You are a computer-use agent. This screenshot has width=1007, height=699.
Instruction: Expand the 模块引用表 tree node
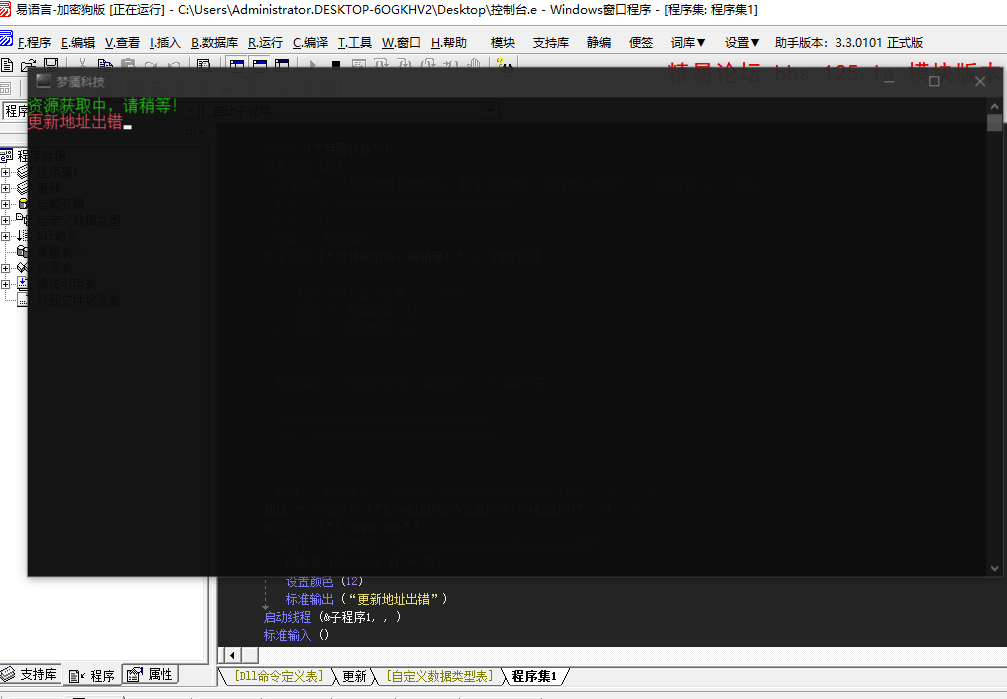(x=5, y=285)
